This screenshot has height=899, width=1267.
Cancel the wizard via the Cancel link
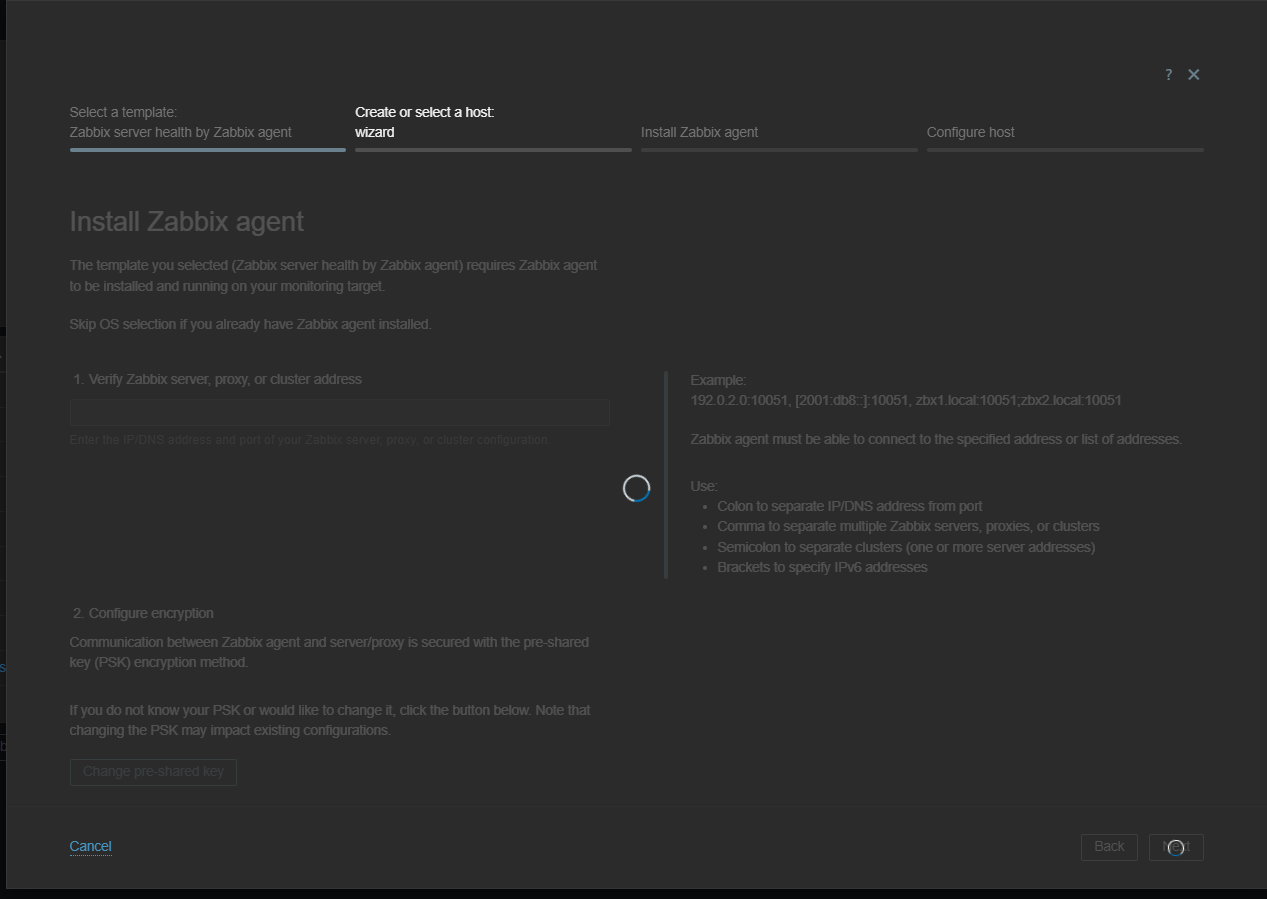coord(90,846)
